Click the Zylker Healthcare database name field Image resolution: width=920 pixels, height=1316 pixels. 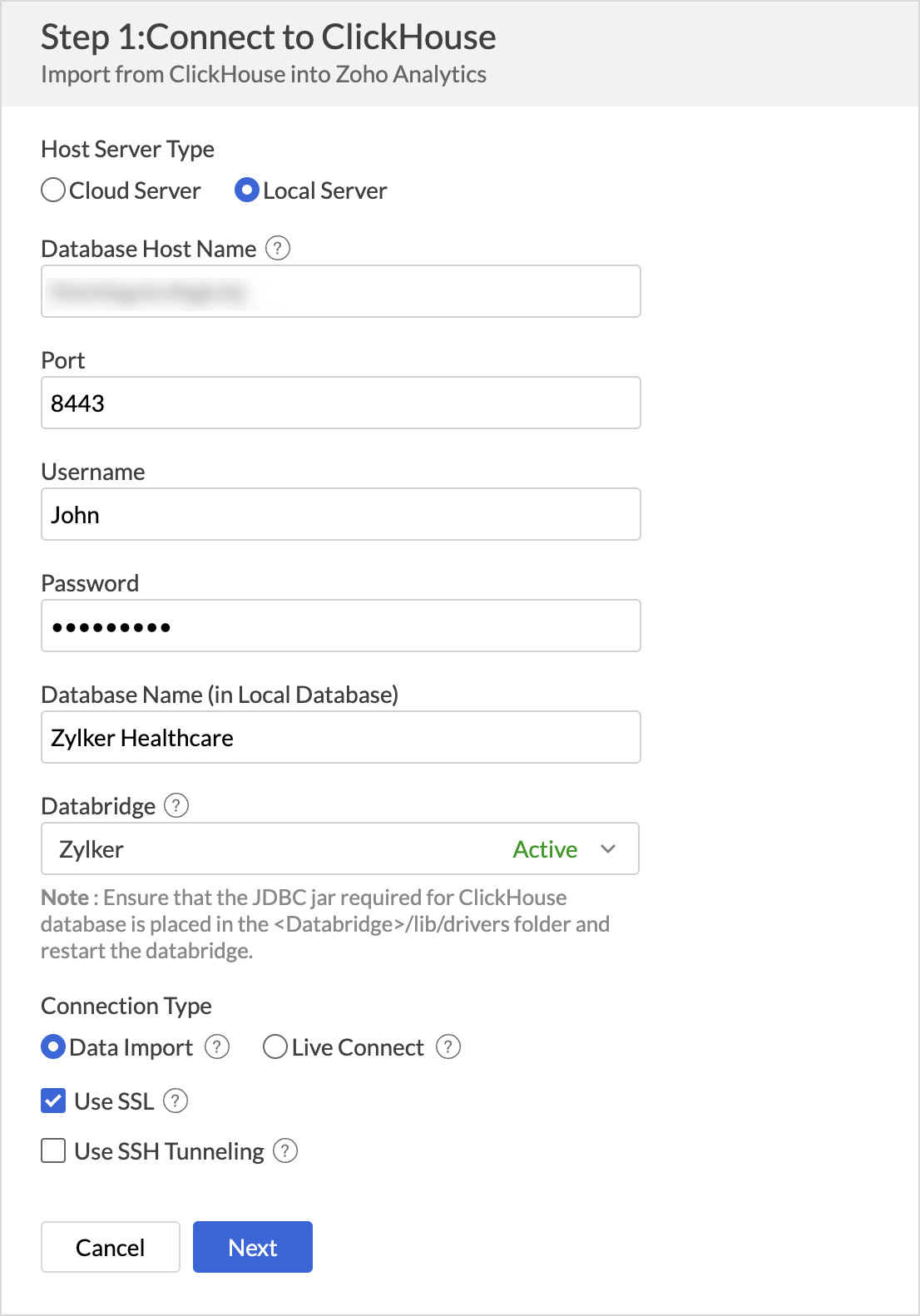click(341, 737)
